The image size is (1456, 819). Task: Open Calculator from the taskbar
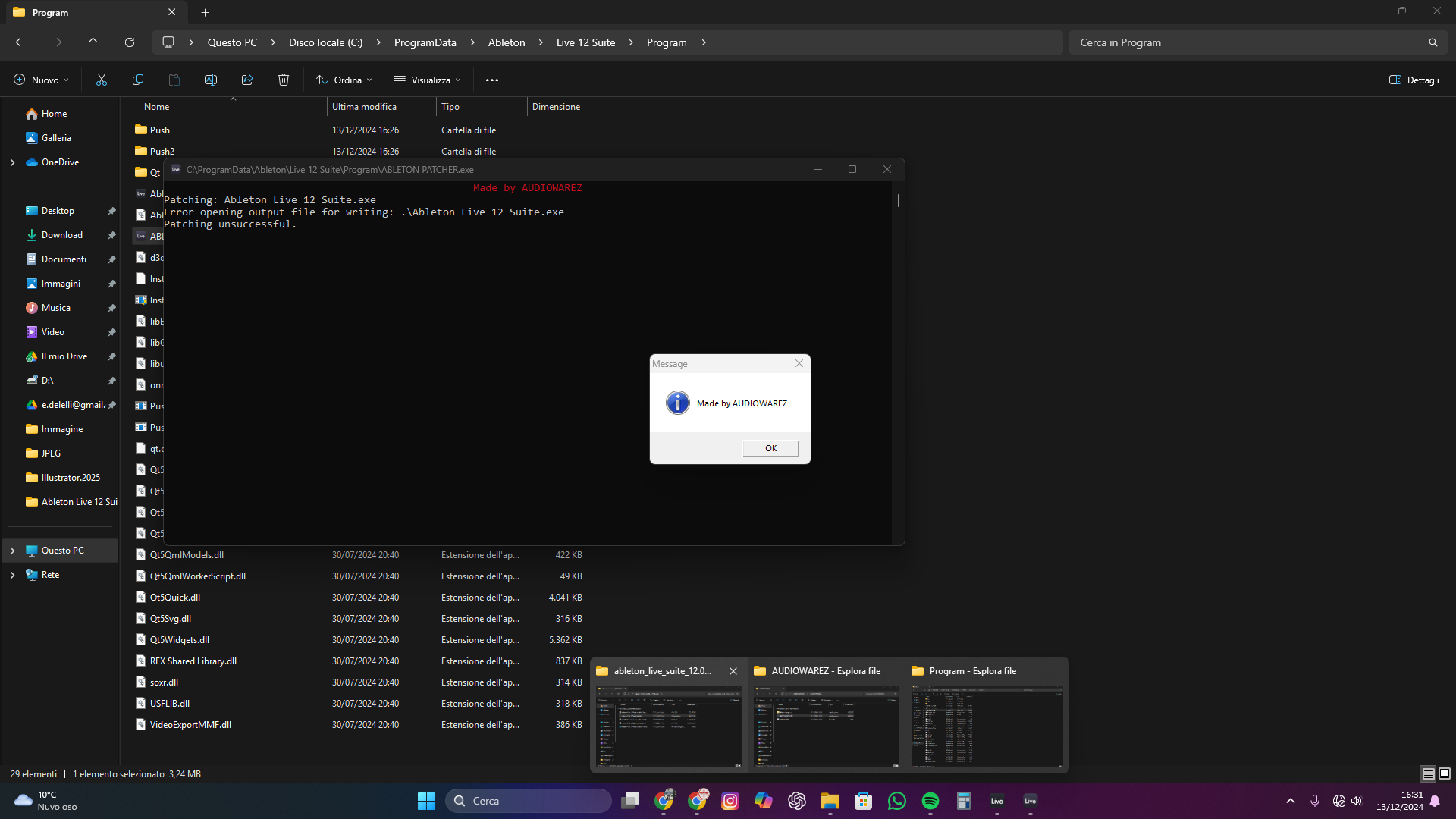pos(964,801)
